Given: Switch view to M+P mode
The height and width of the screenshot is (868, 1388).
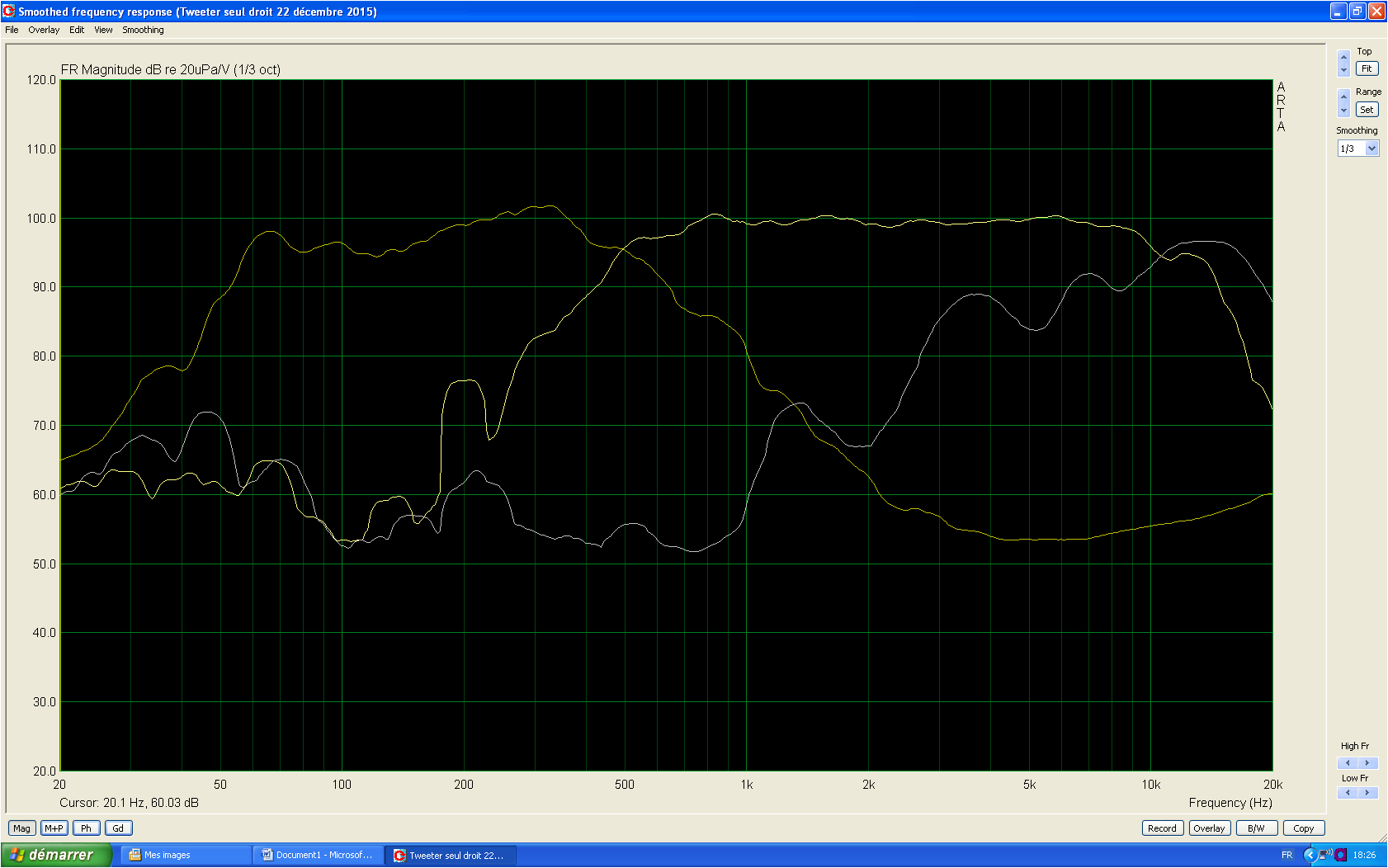Looking at the screenshot, I should 54,828.
